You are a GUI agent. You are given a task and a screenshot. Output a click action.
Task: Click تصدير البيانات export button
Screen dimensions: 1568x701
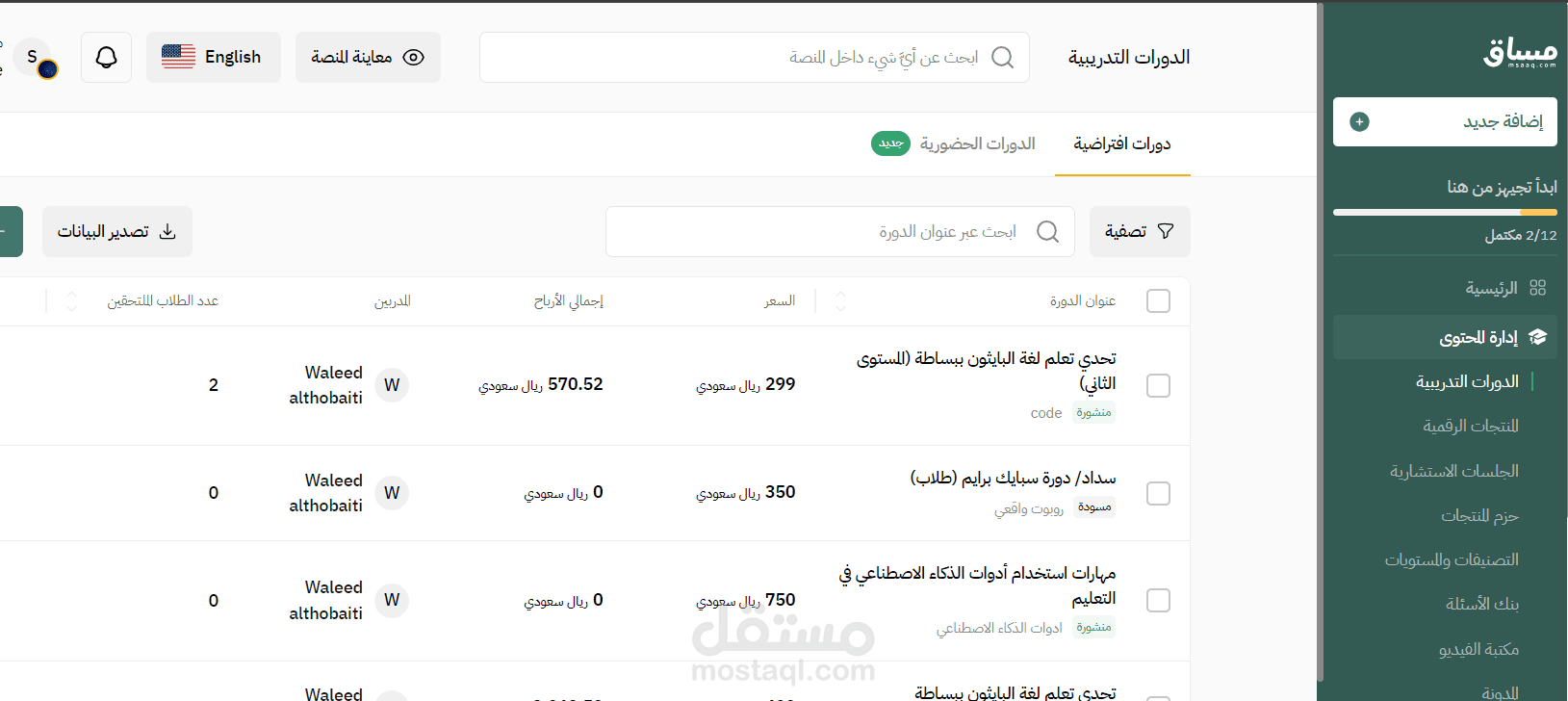[x=116, y=231]
